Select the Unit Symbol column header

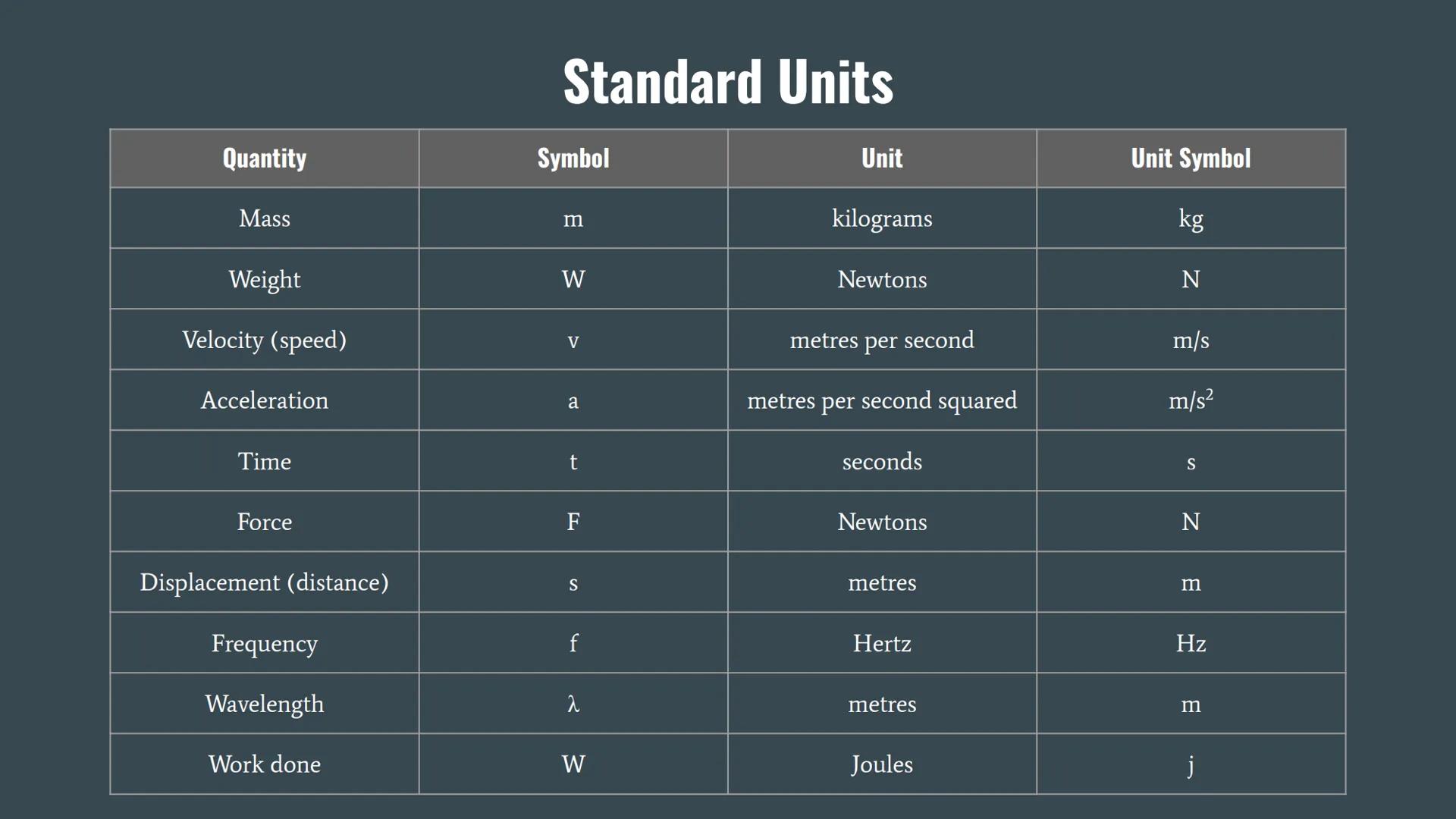tap(1191, 158)
